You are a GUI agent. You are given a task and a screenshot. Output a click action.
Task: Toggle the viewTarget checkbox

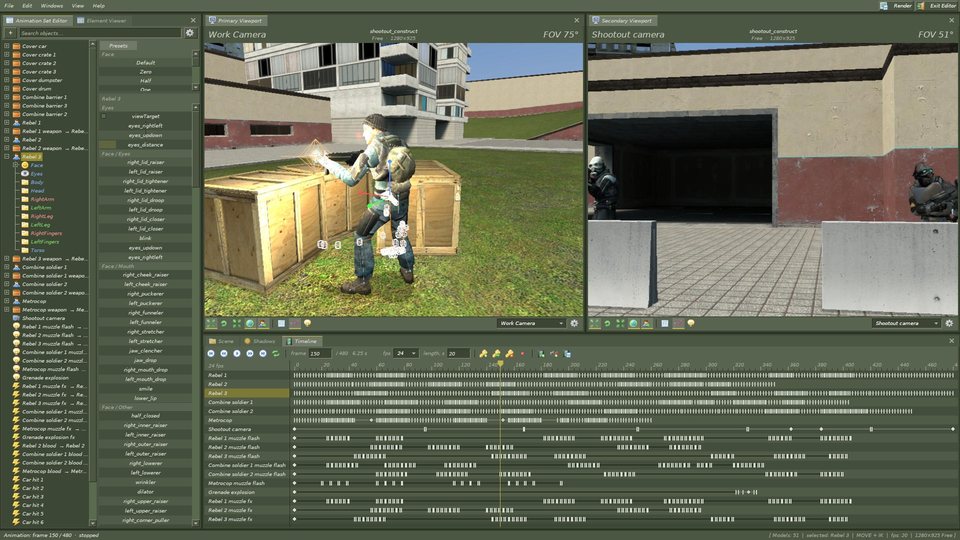coord(103,116)
